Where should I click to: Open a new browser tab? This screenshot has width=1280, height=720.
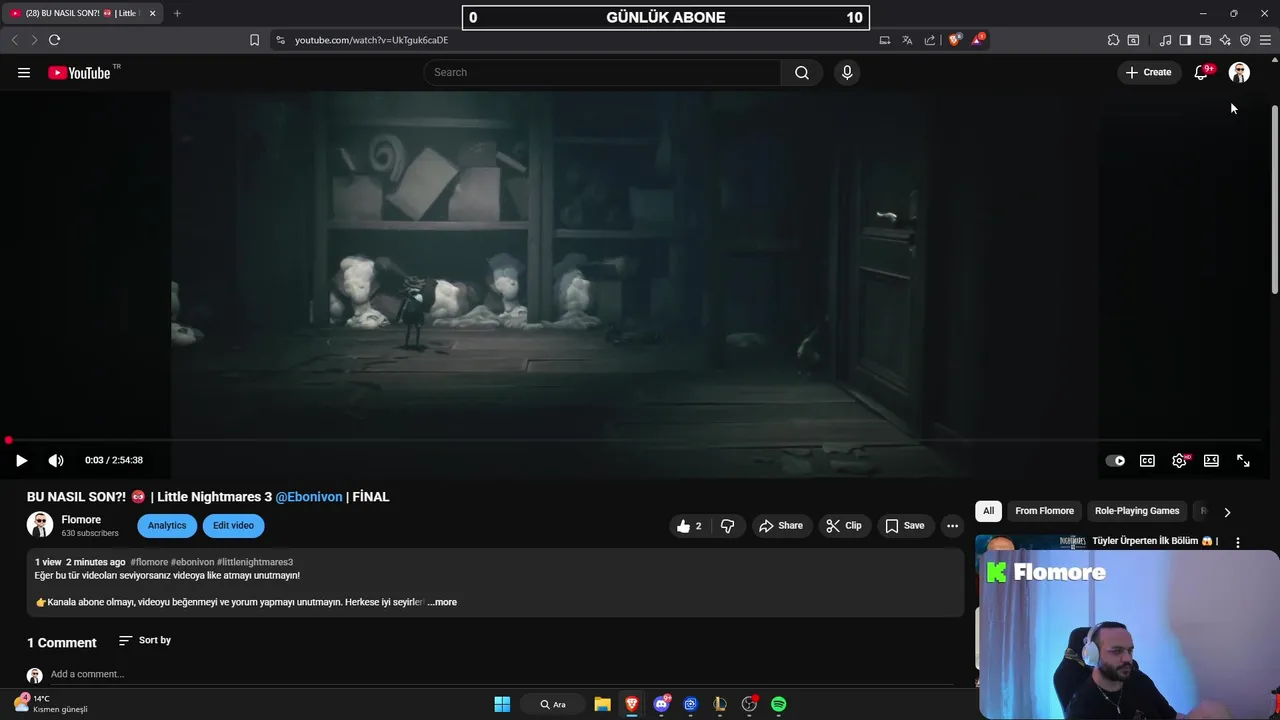tap(177, 13)
